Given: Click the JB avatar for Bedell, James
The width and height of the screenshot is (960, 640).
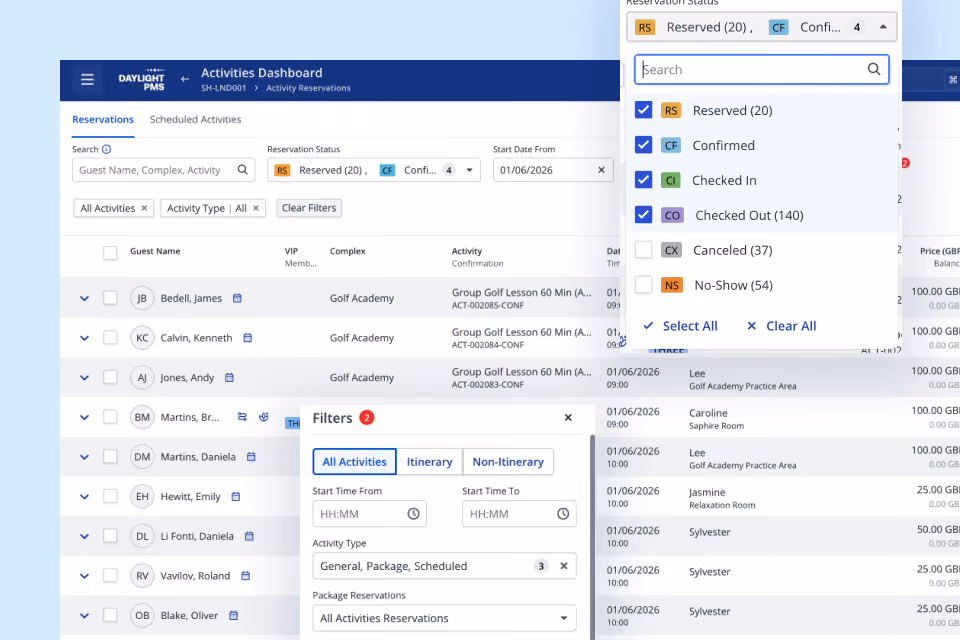Looking at the screenshot, I should tap(142, 298).
